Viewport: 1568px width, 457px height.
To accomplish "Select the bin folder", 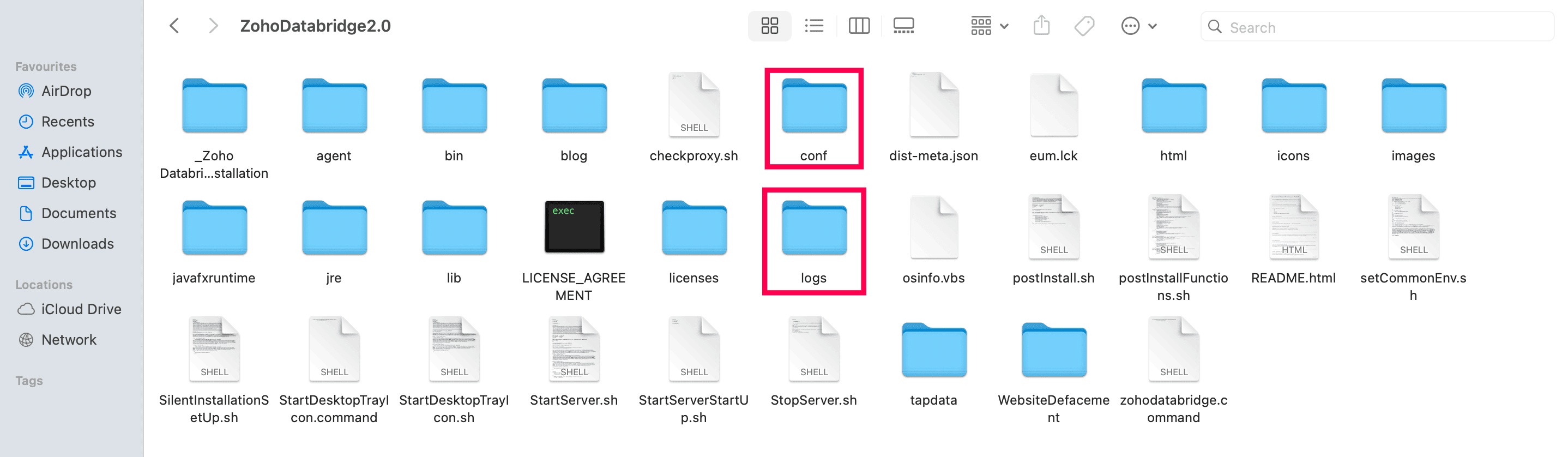I will coord(454,106).
